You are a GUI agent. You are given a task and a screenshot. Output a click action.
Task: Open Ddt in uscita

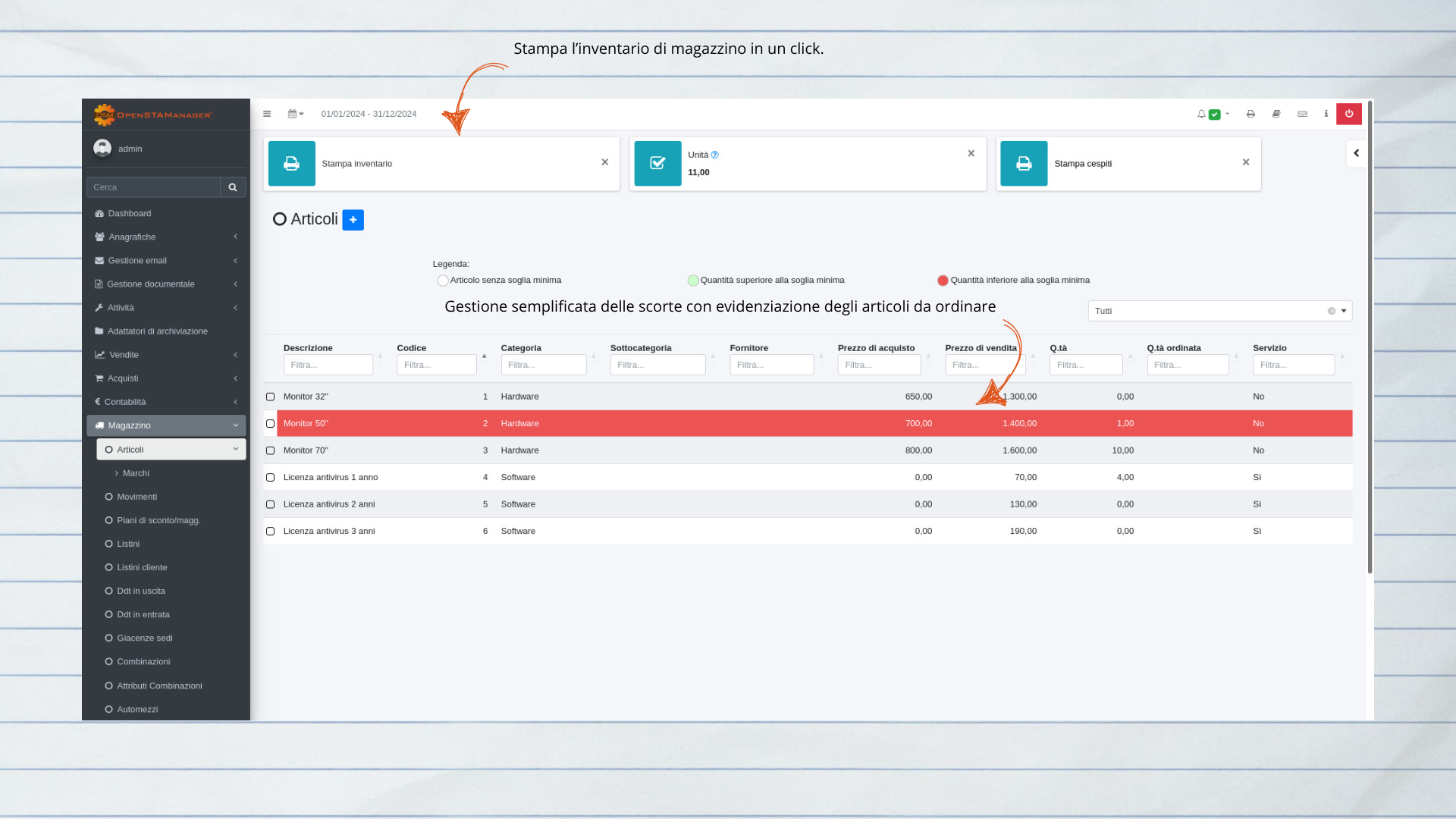(x=171, y=591)
